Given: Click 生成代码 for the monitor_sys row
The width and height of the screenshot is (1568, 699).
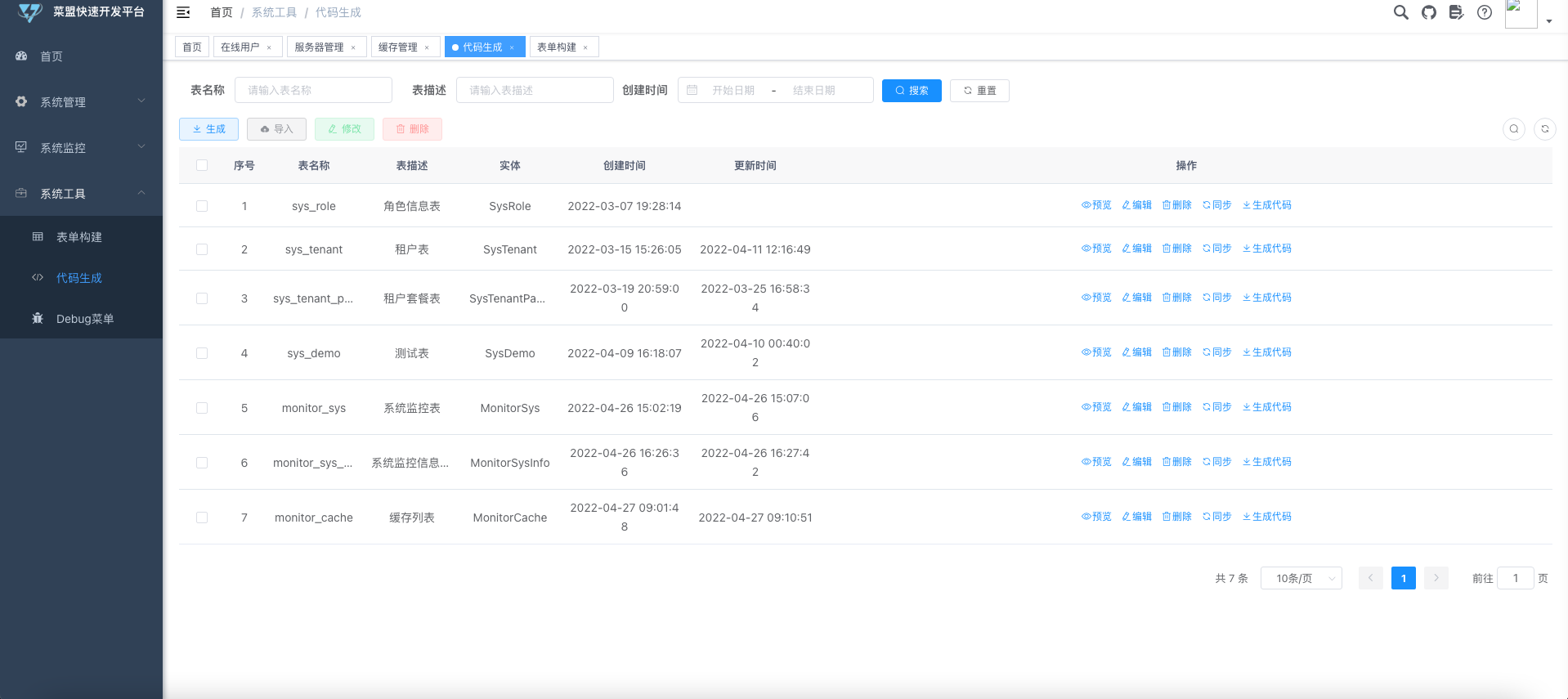Looking at the screenshot, I should 1267,407.
